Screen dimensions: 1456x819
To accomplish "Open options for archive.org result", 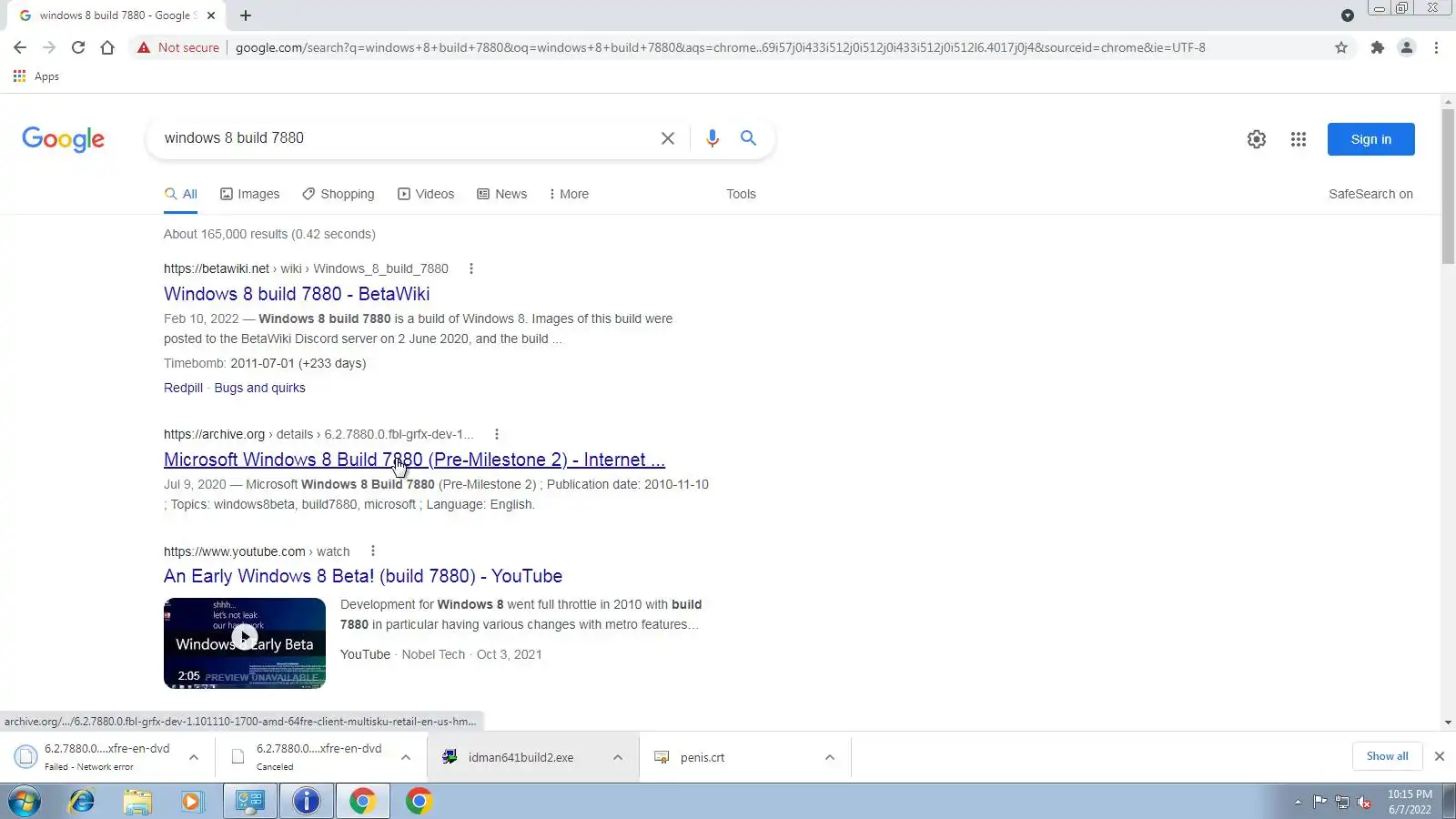I will [x=496, y=434].
